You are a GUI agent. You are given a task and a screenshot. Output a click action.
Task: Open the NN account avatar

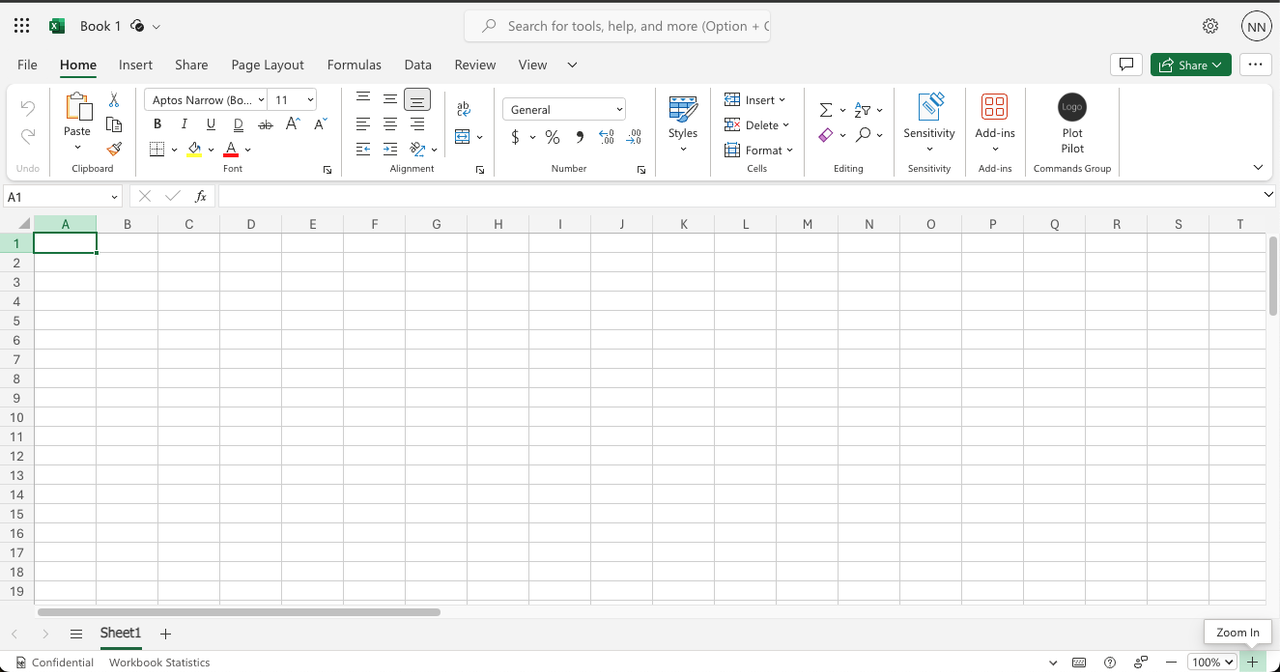1256,27
